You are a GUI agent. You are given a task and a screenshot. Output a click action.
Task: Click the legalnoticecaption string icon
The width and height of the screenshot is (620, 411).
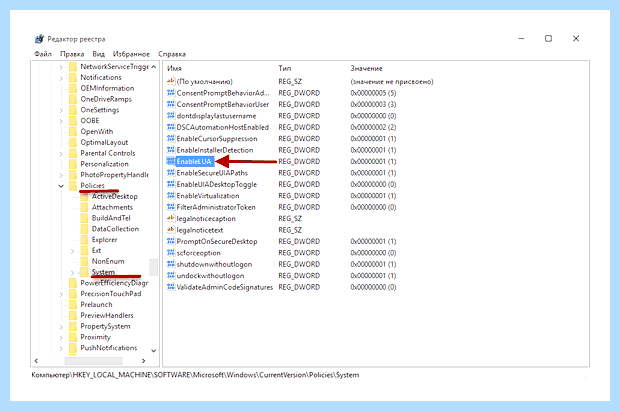171,218
